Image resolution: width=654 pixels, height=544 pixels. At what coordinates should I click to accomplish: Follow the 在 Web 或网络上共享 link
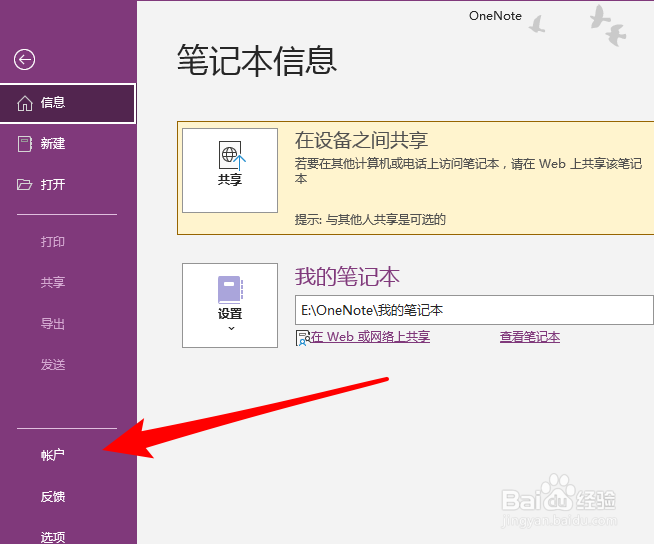coord(370,337)
